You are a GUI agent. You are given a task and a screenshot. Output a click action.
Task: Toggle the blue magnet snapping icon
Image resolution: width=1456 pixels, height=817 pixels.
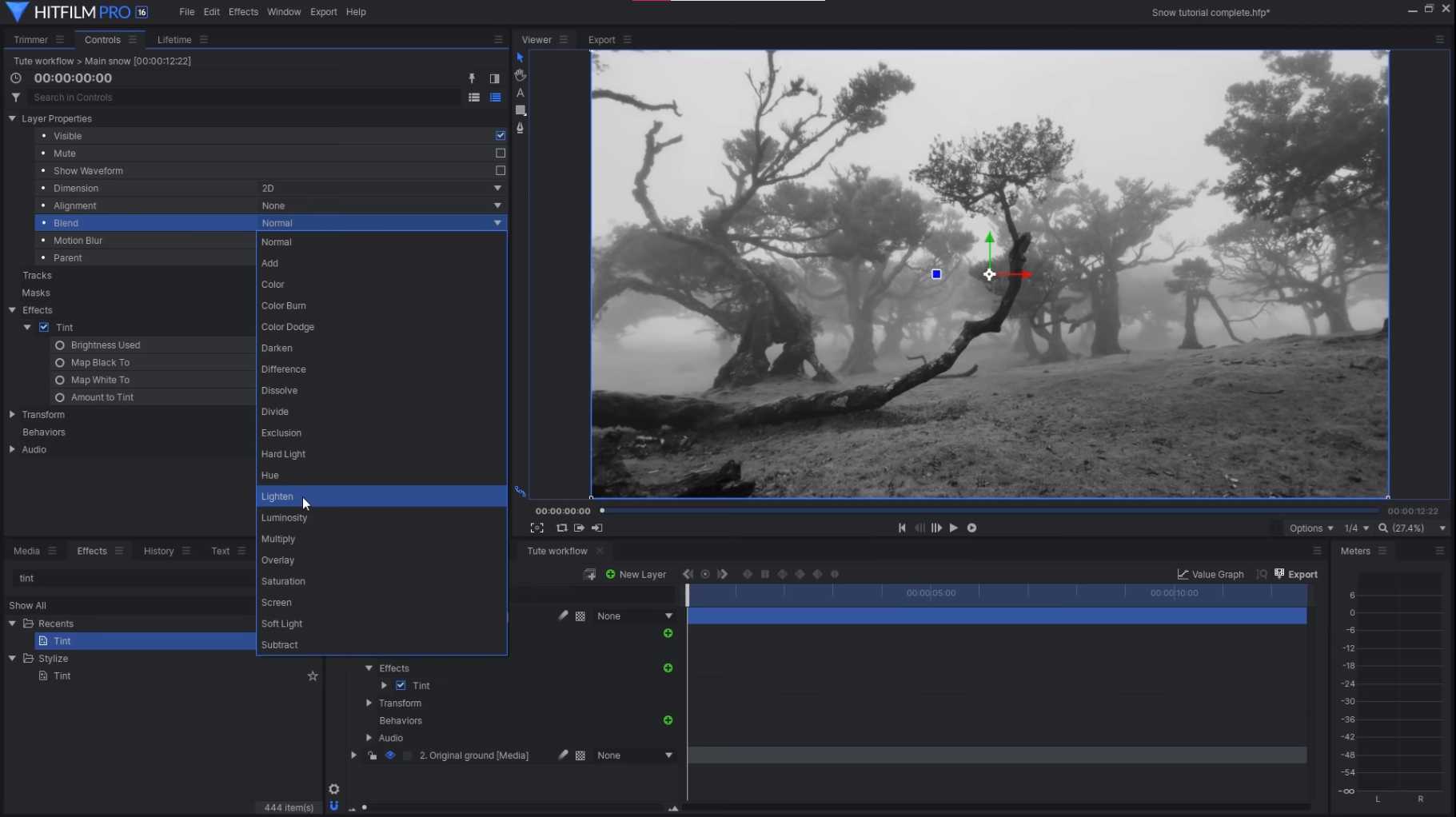coord(333,806)
